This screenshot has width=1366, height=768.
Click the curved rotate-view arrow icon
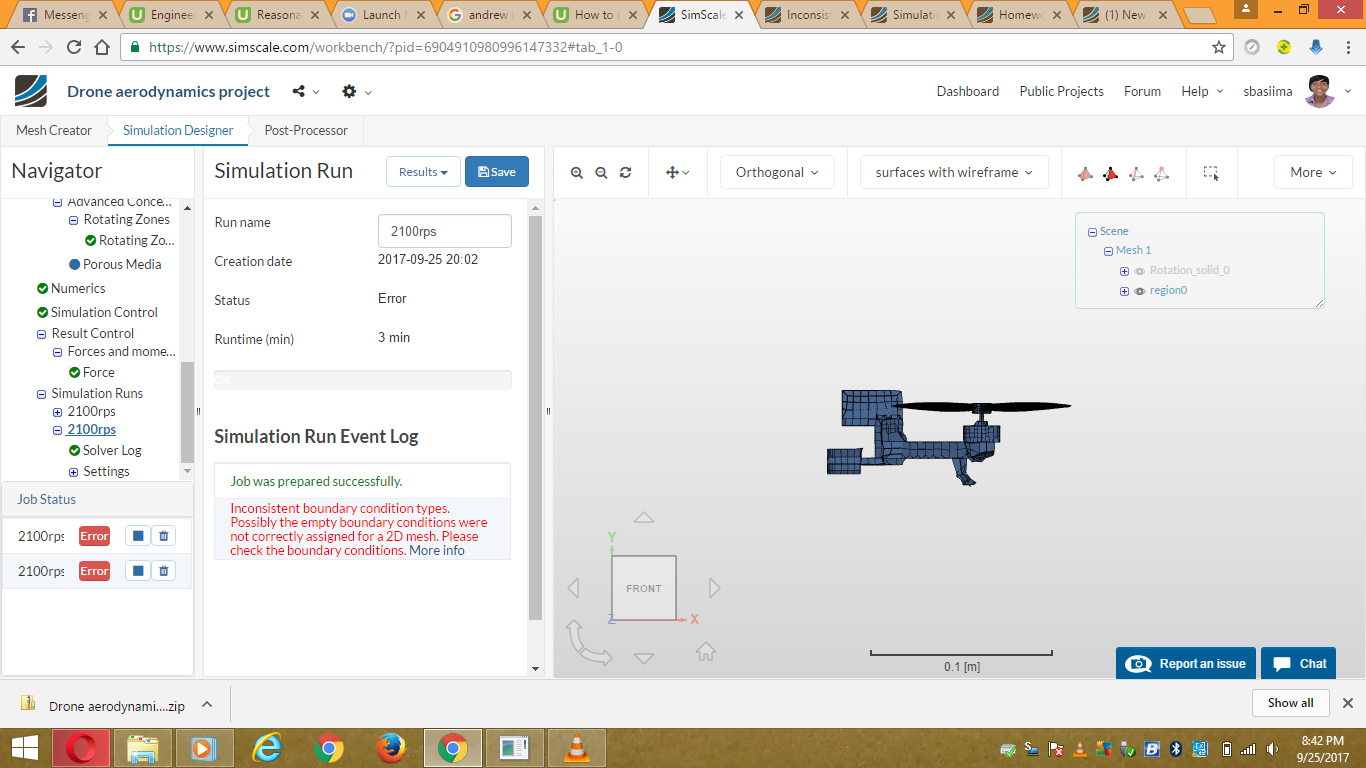tap(588, 641)
